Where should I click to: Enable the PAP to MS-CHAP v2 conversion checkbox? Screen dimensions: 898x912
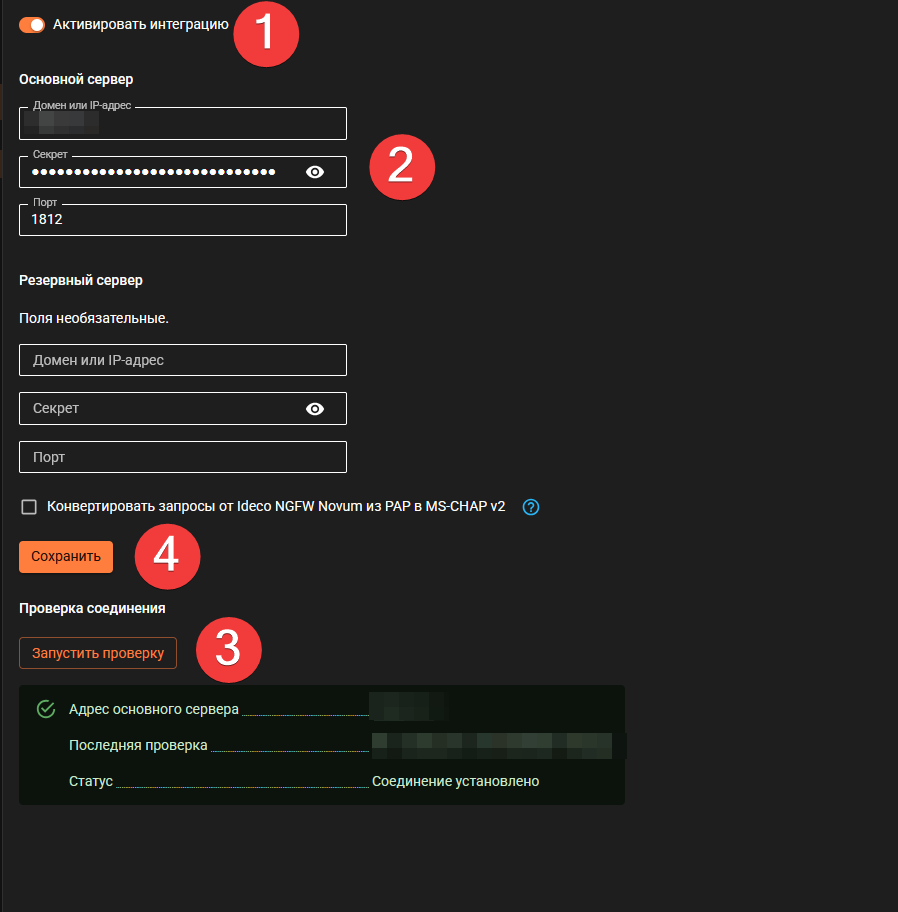pos(29,507)
